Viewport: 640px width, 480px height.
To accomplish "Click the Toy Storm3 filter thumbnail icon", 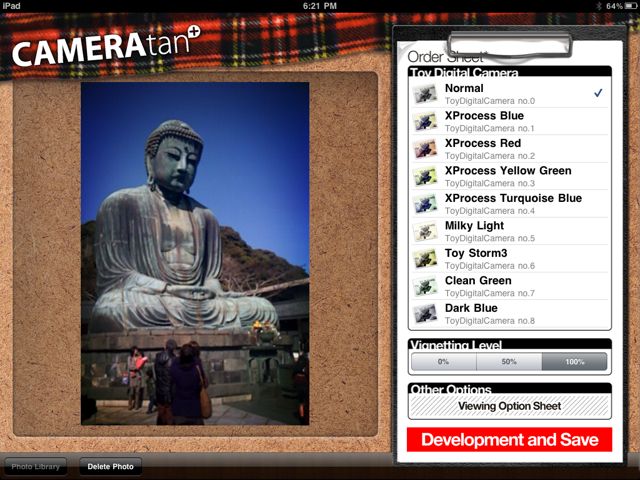I will 425,259.
